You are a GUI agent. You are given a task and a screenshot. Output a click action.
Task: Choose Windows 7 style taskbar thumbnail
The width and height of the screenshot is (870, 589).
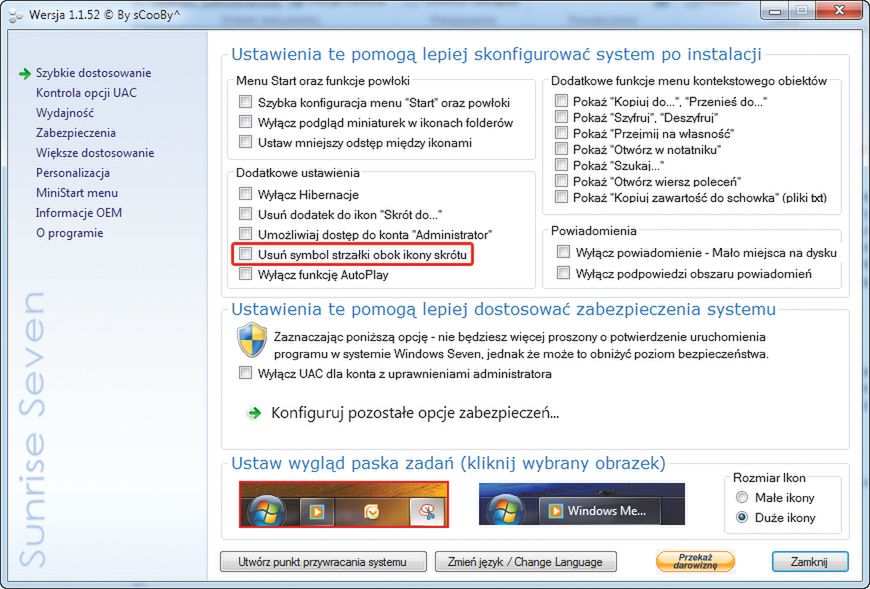point(344,504)
